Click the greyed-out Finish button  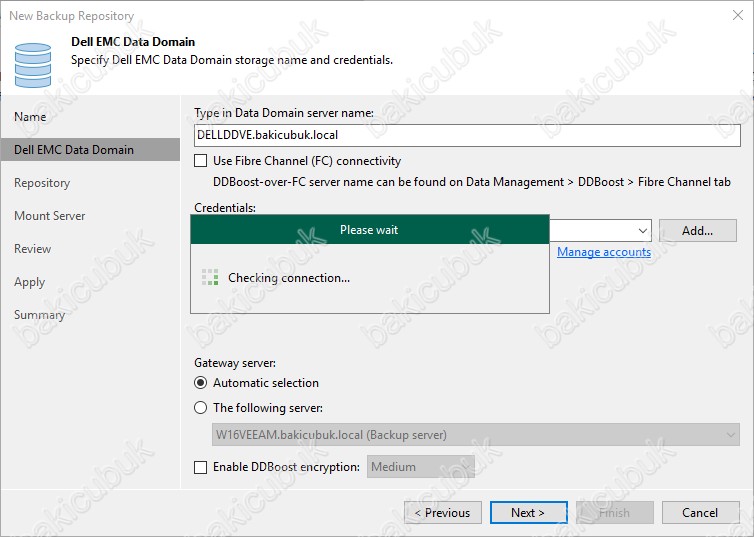point(615,512)
